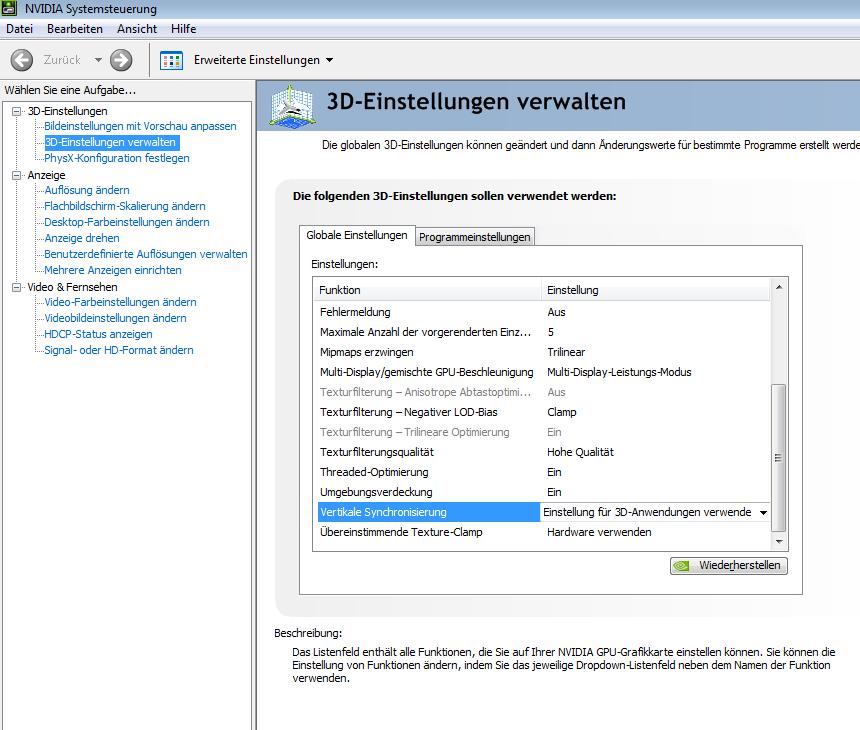Select the Umgebungsverdeckung row

pos(542,492)
